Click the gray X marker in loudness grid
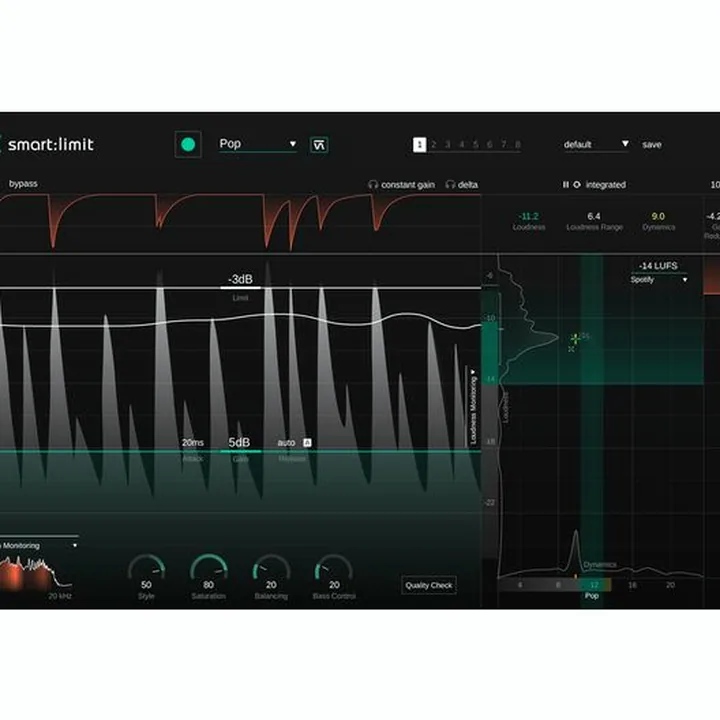Viewport: 720px width, 720px height. point(571,349)
